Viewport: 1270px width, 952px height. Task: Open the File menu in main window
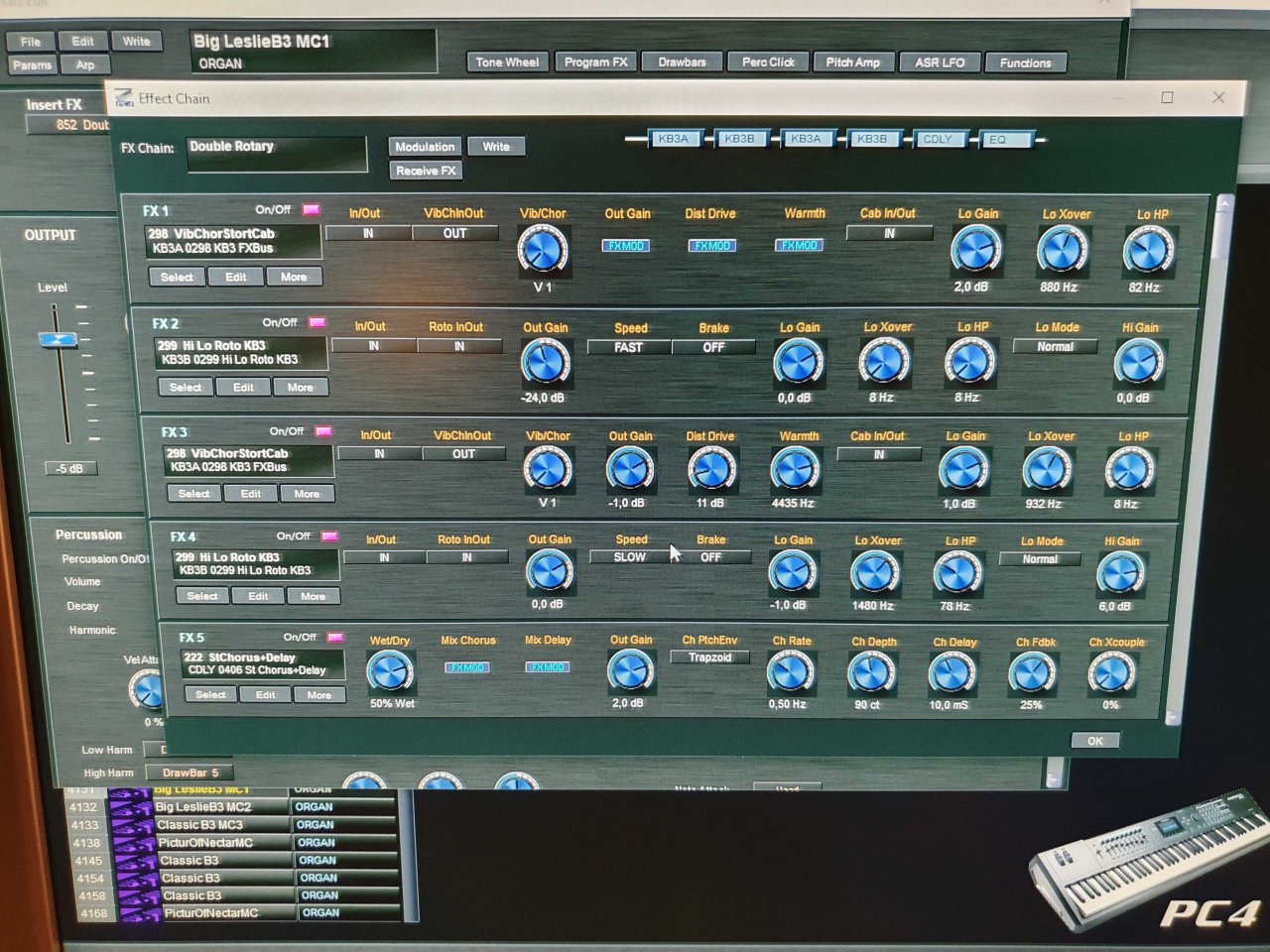(x=31, y=42)
